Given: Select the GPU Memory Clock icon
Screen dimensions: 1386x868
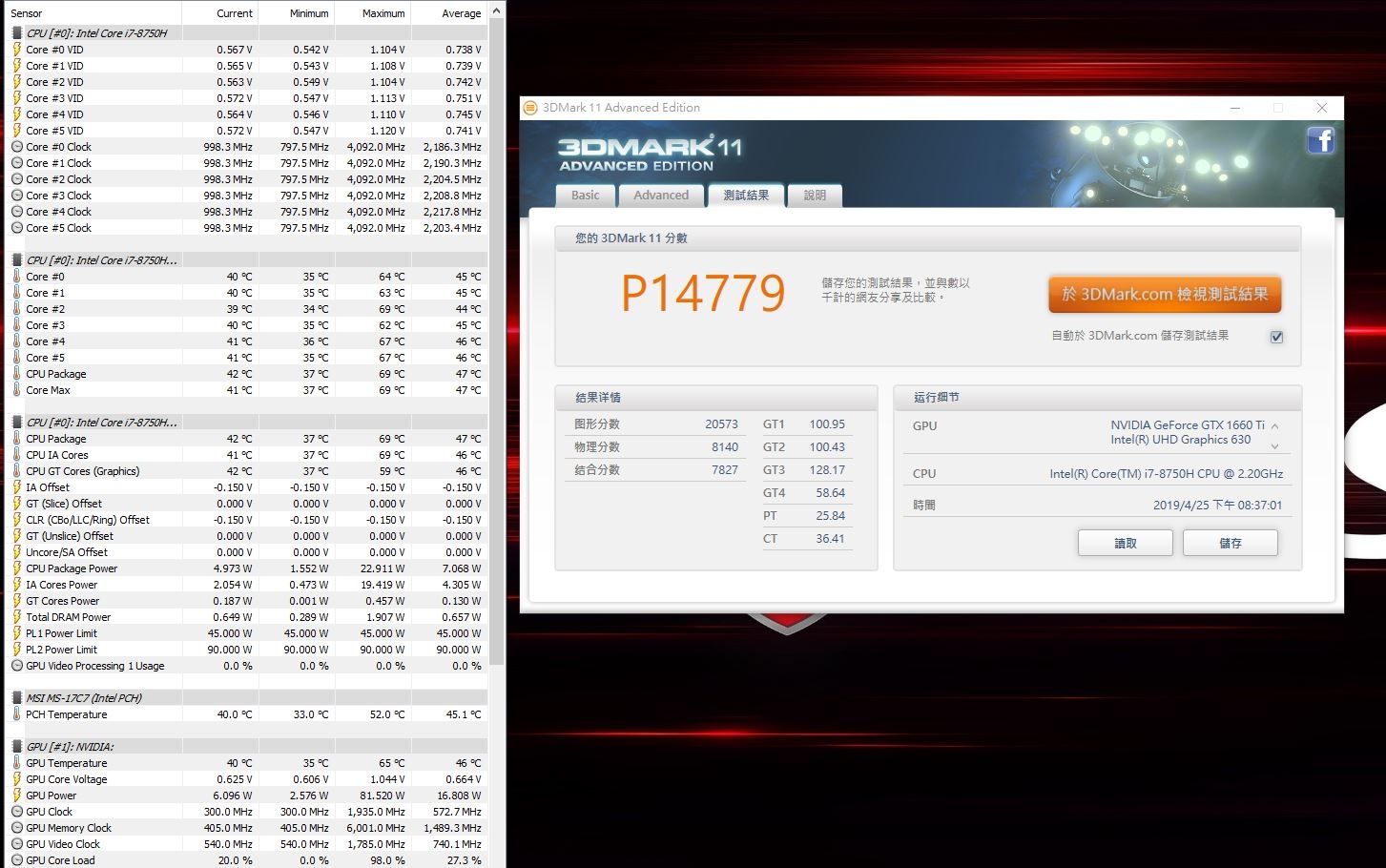Looking at the screenshot, I should tap(17, 828).
